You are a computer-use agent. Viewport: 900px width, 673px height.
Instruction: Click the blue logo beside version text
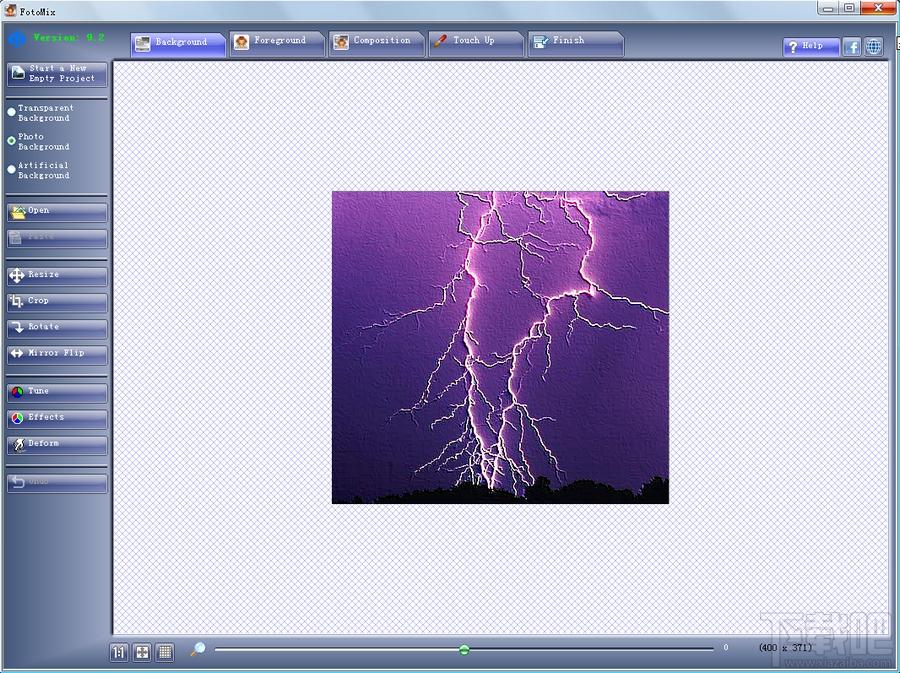[x=17, y=39]
